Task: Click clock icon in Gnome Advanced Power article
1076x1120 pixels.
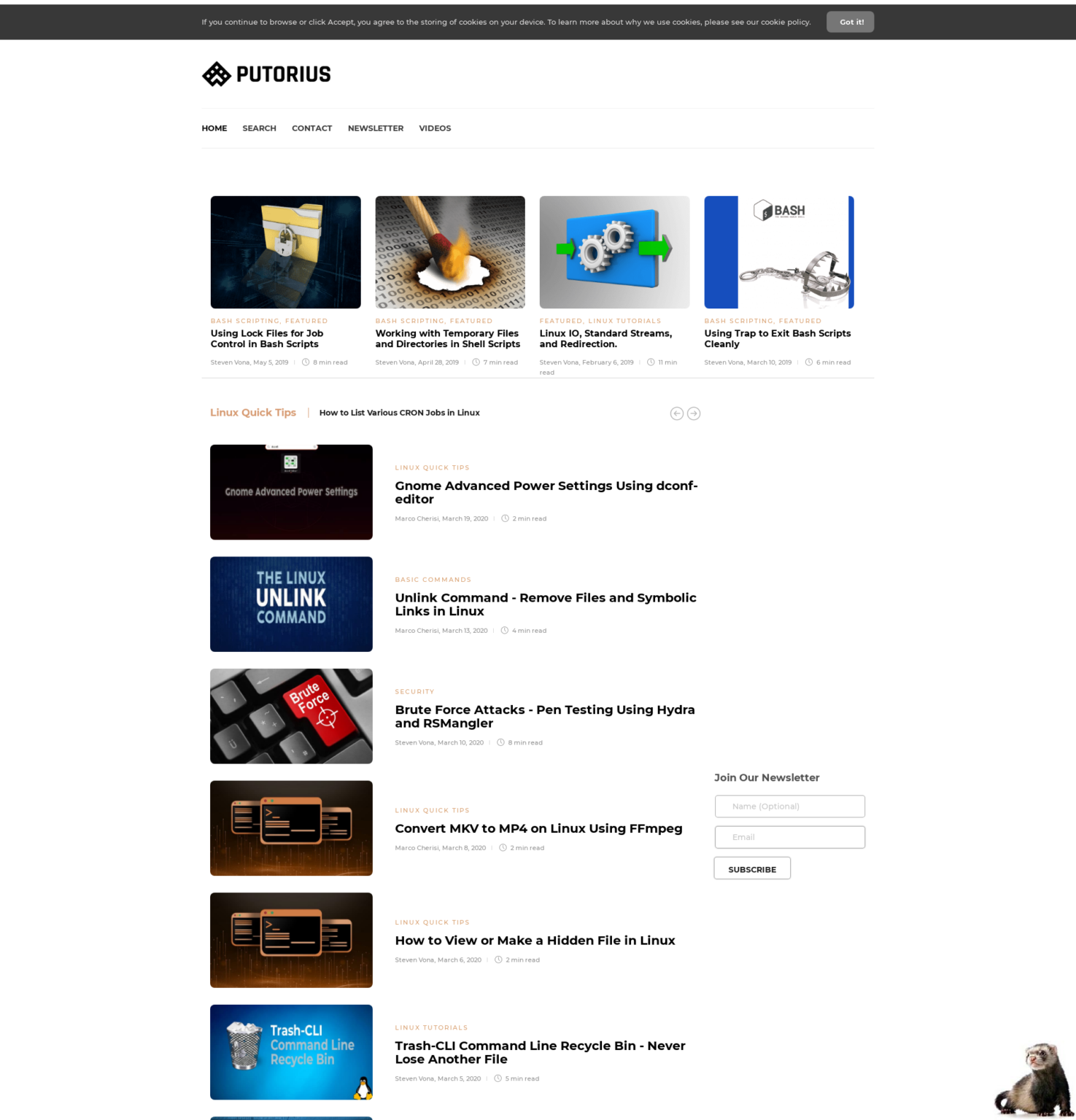Action: pyautogui.click(x=505, y=518)
